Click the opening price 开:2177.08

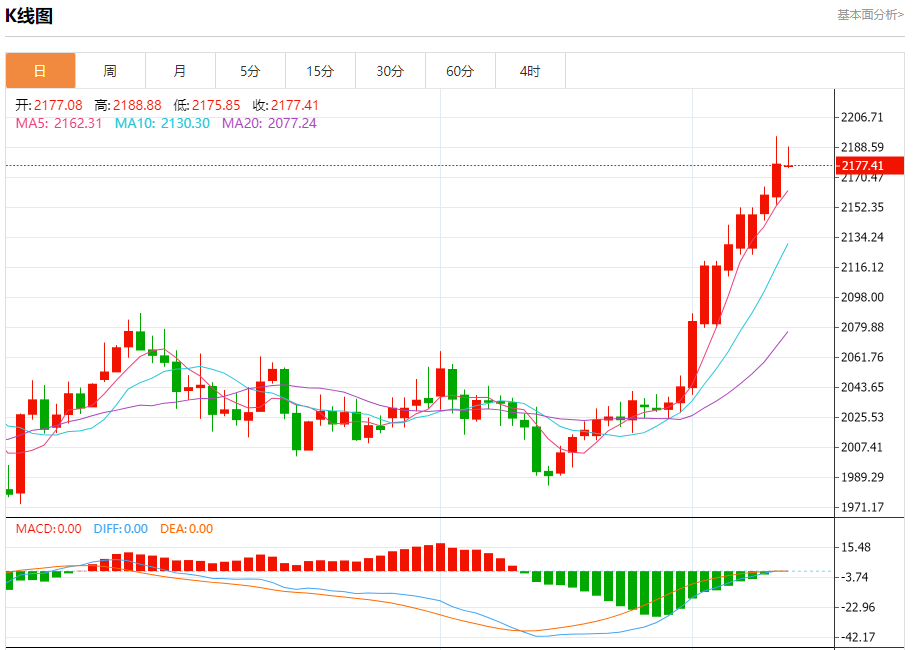click(49, 105)
